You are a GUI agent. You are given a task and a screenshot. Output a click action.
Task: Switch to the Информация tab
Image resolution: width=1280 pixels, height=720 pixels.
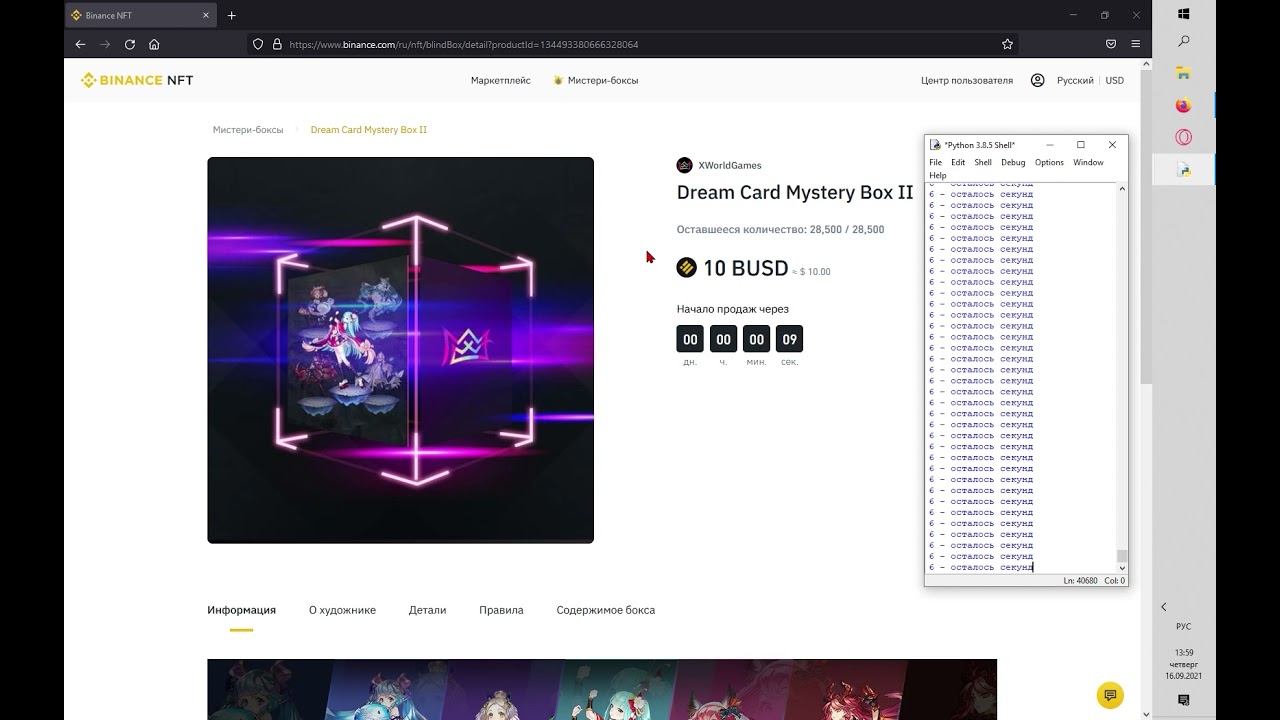click(x=241, y=610)
